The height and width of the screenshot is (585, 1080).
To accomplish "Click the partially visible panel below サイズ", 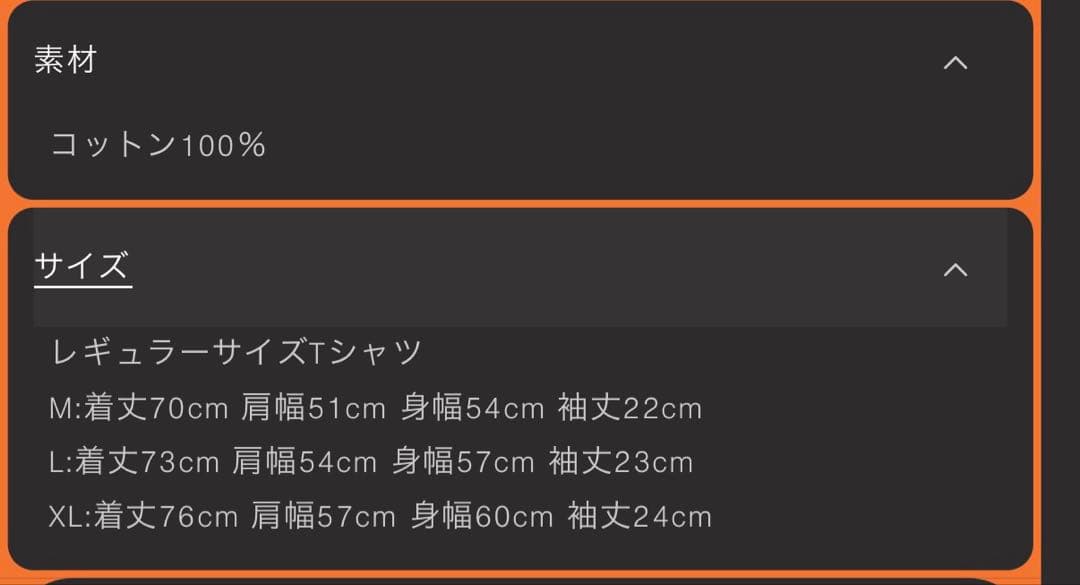I will [x=520, y=581].
